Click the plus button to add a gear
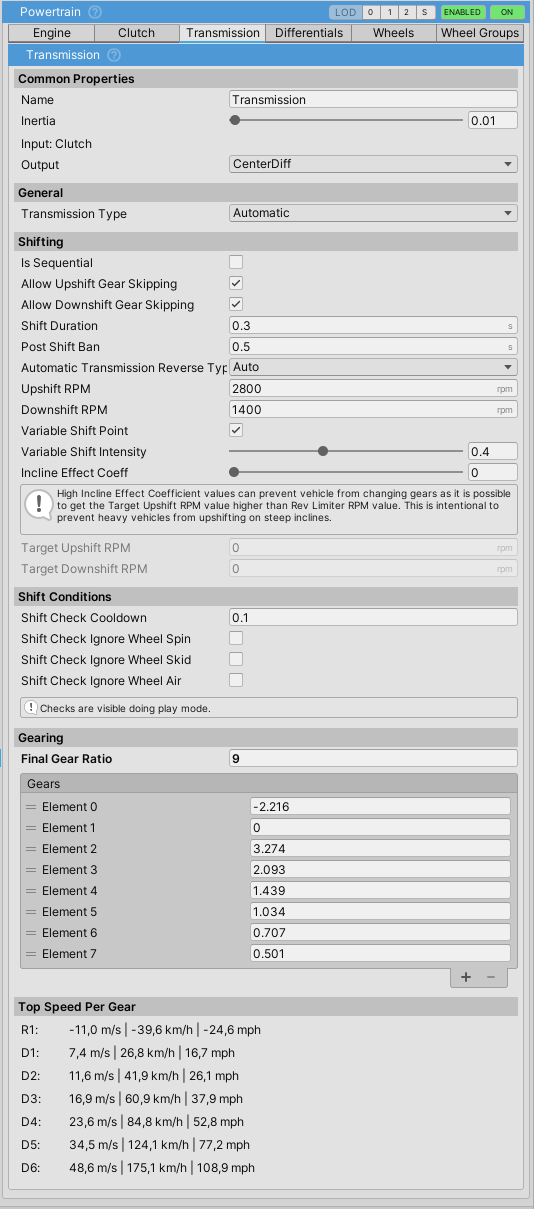The height and width of the screenshot is (1209, 534). tap(466, 977)
